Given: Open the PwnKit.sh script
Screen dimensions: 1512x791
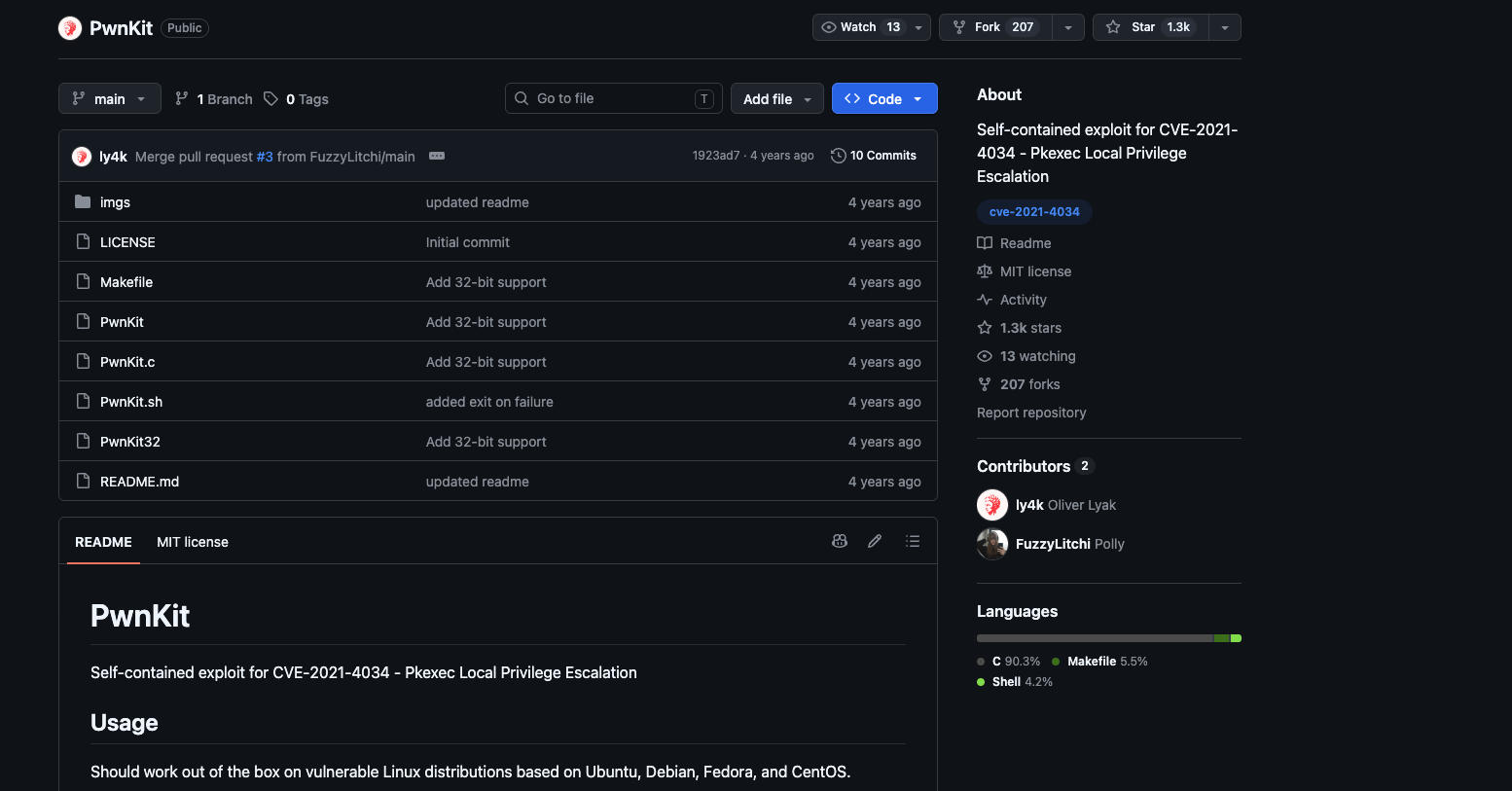Looking at the screenshot, I should pos(131,402).
